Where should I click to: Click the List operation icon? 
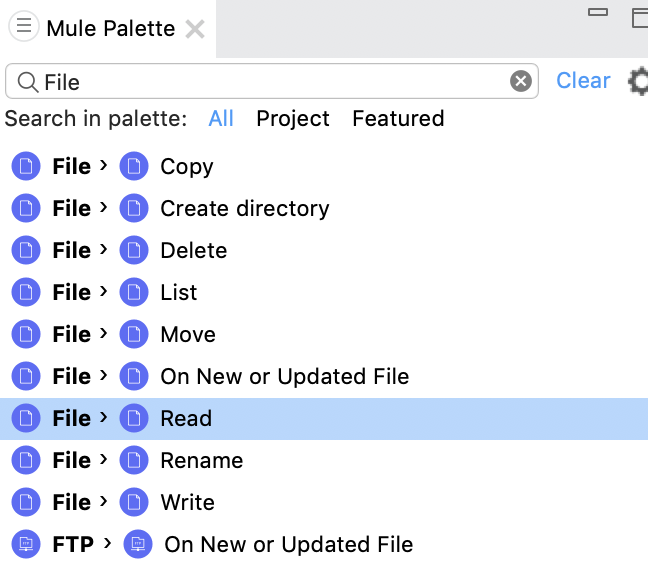click(134, 292)
